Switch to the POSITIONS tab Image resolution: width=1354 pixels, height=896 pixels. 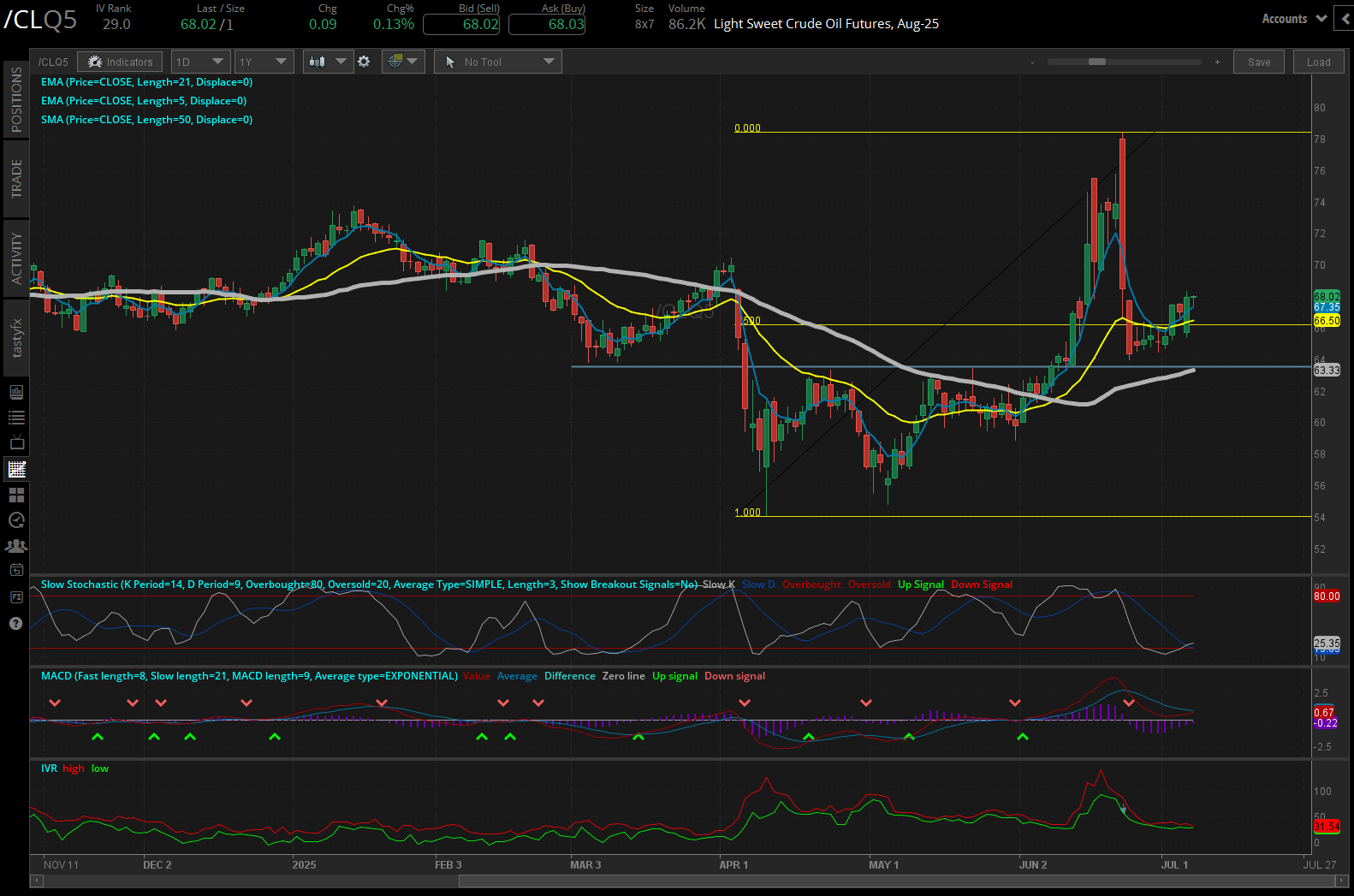[x=16, y=100]
